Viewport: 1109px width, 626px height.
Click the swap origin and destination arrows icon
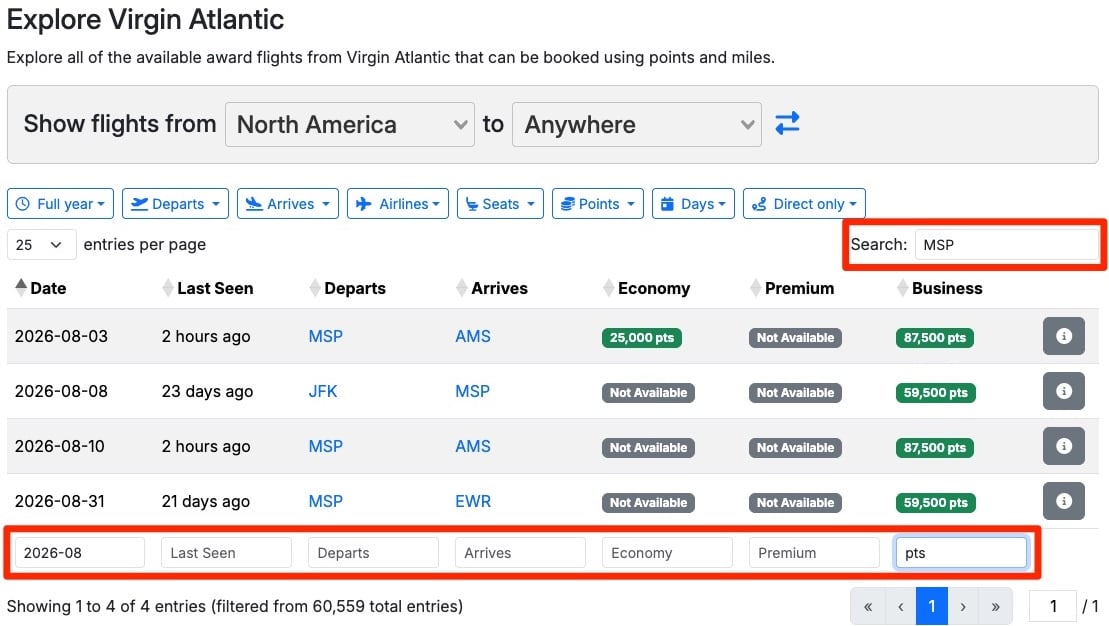click(x=786, y=124)
